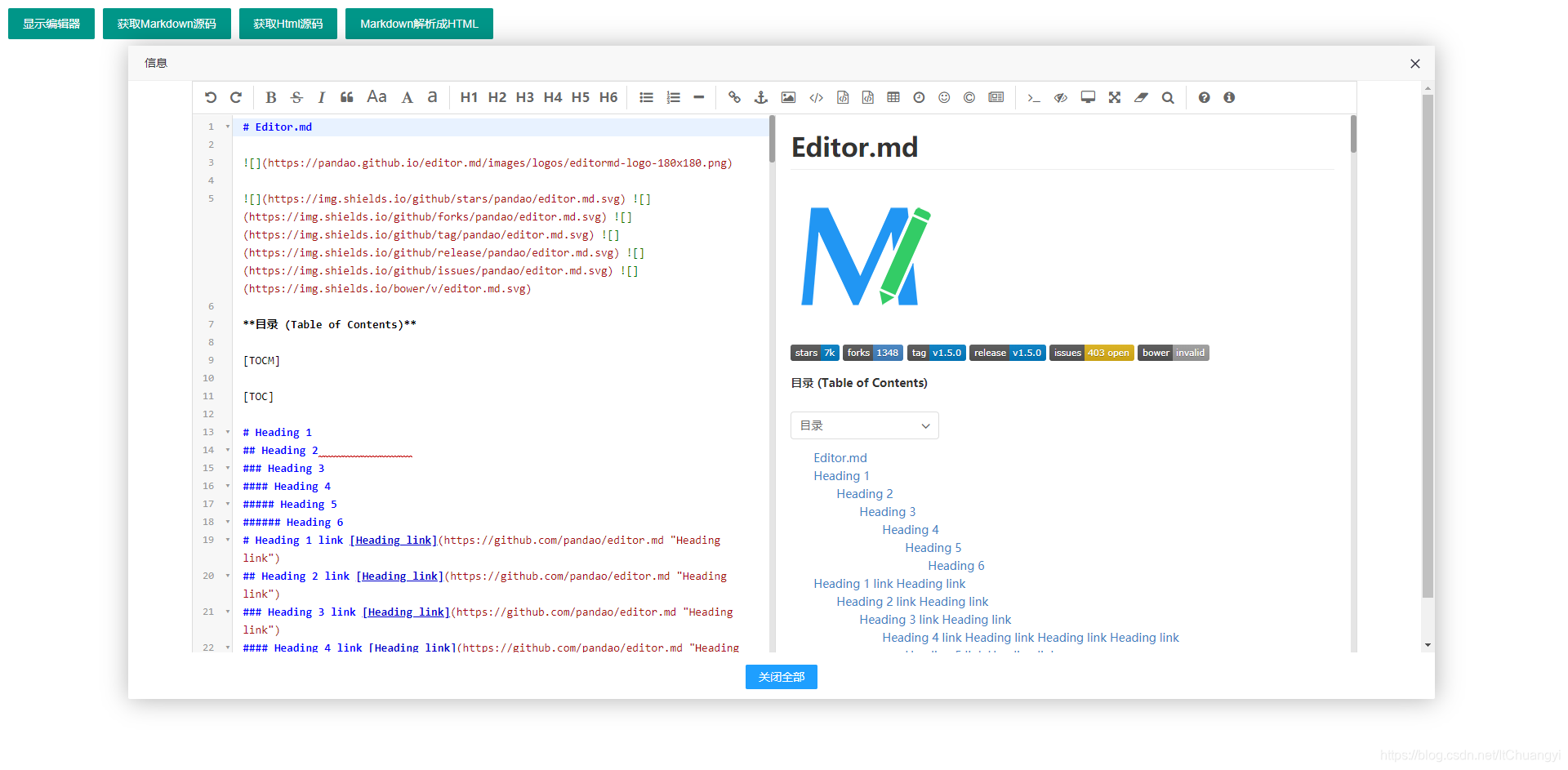Collapse the line 13 fold arrow
This screenshot has height=770, width=1568.
(228, 432)
